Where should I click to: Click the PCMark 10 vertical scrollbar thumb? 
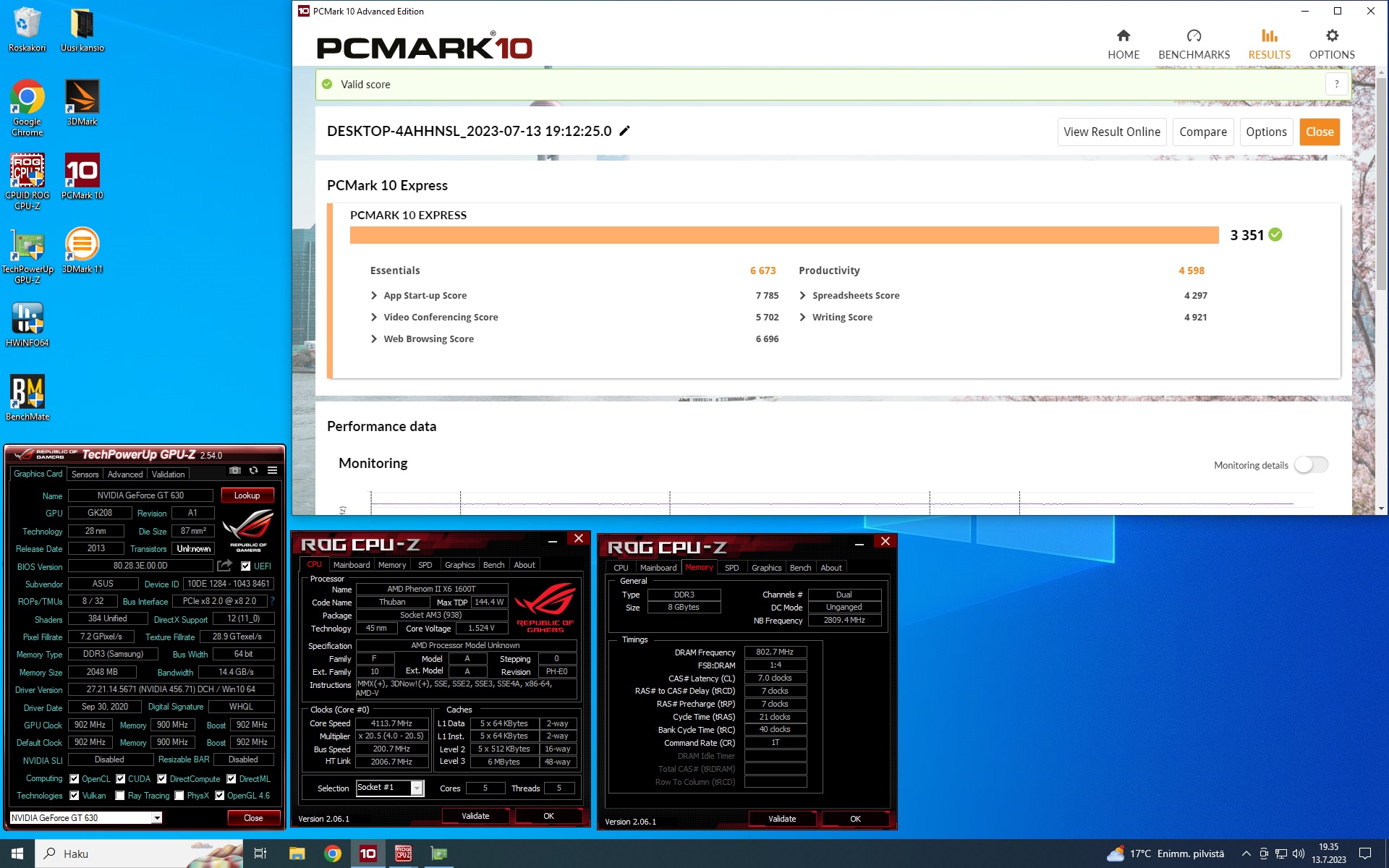coord(1381,184)
